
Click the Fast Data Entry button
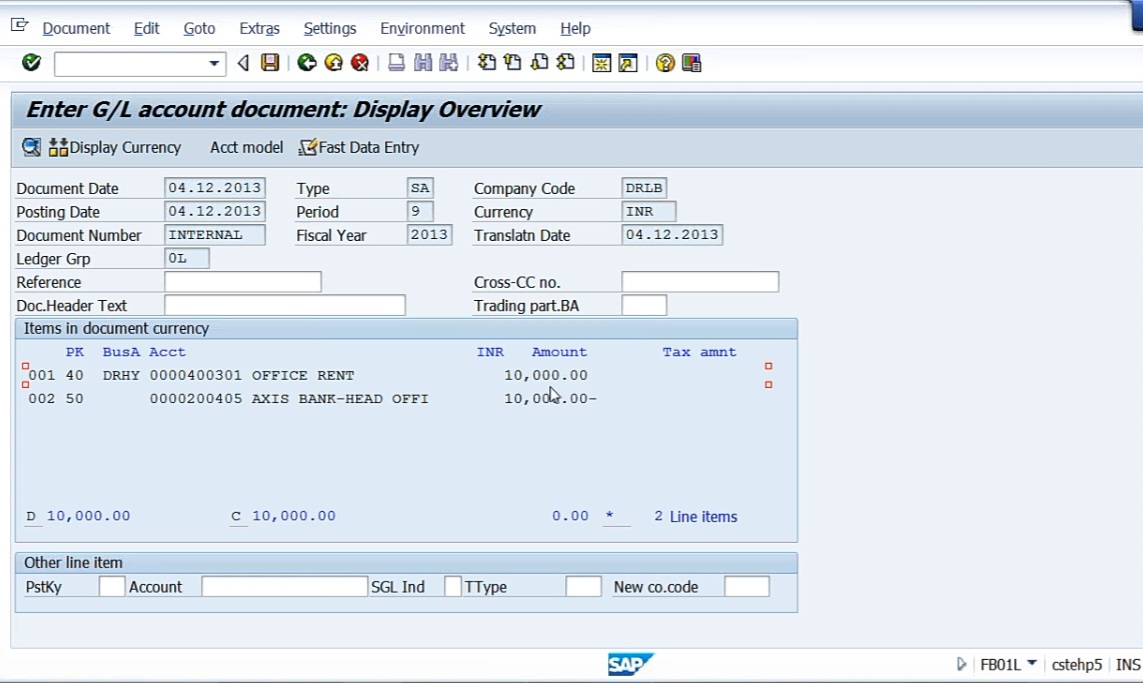[x=359, y=147]
